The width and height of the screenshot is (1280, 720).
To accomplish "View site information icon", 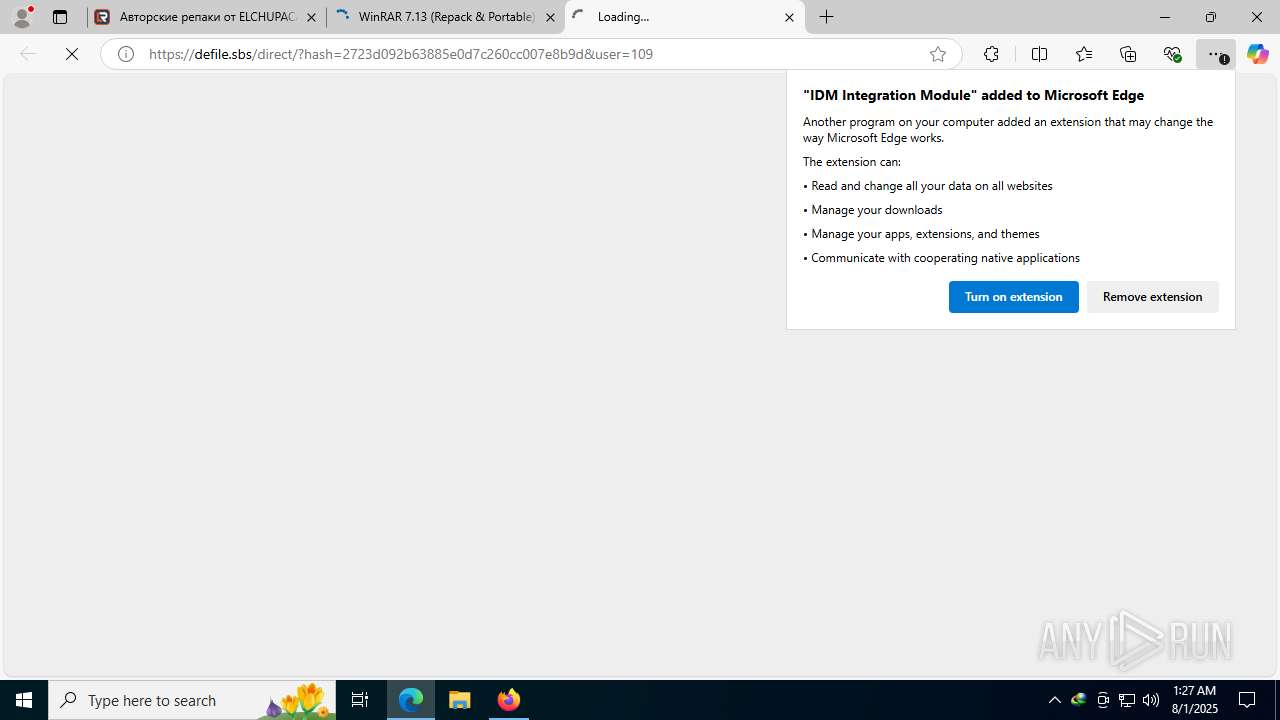I will [126, 54].
